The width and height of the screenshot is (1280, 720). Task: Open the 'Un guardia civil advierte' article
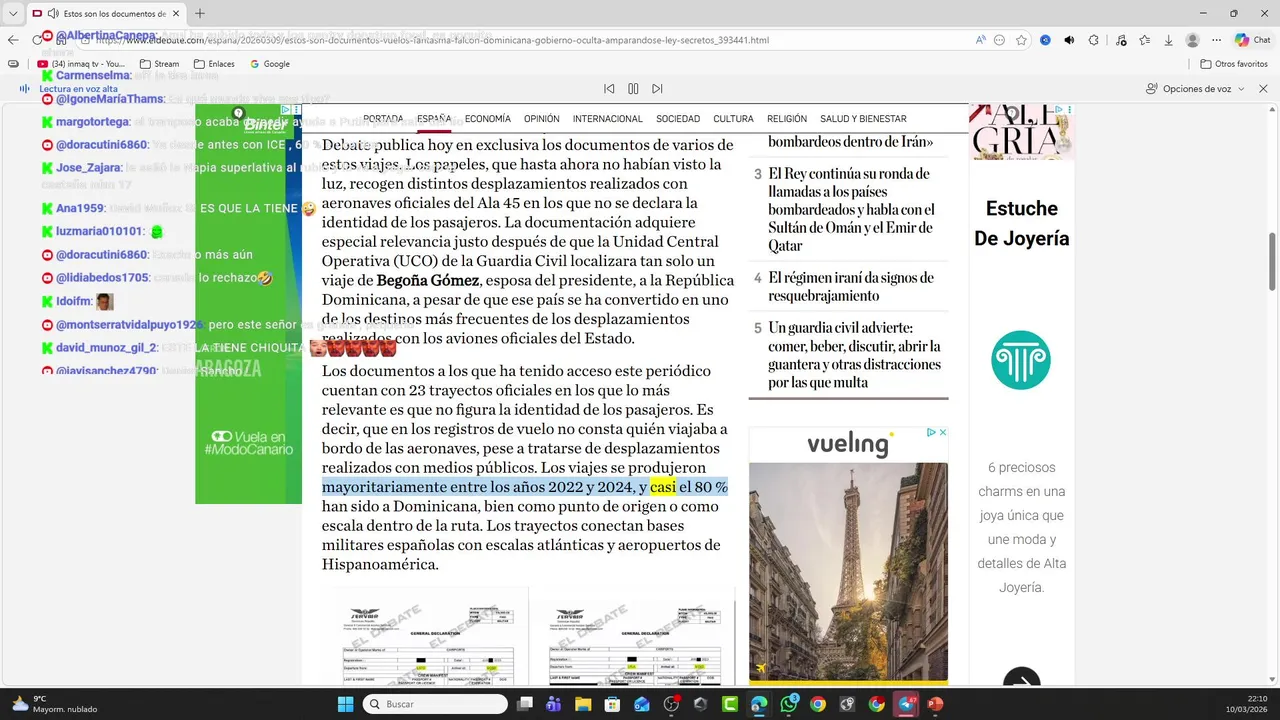coord(855,355)
